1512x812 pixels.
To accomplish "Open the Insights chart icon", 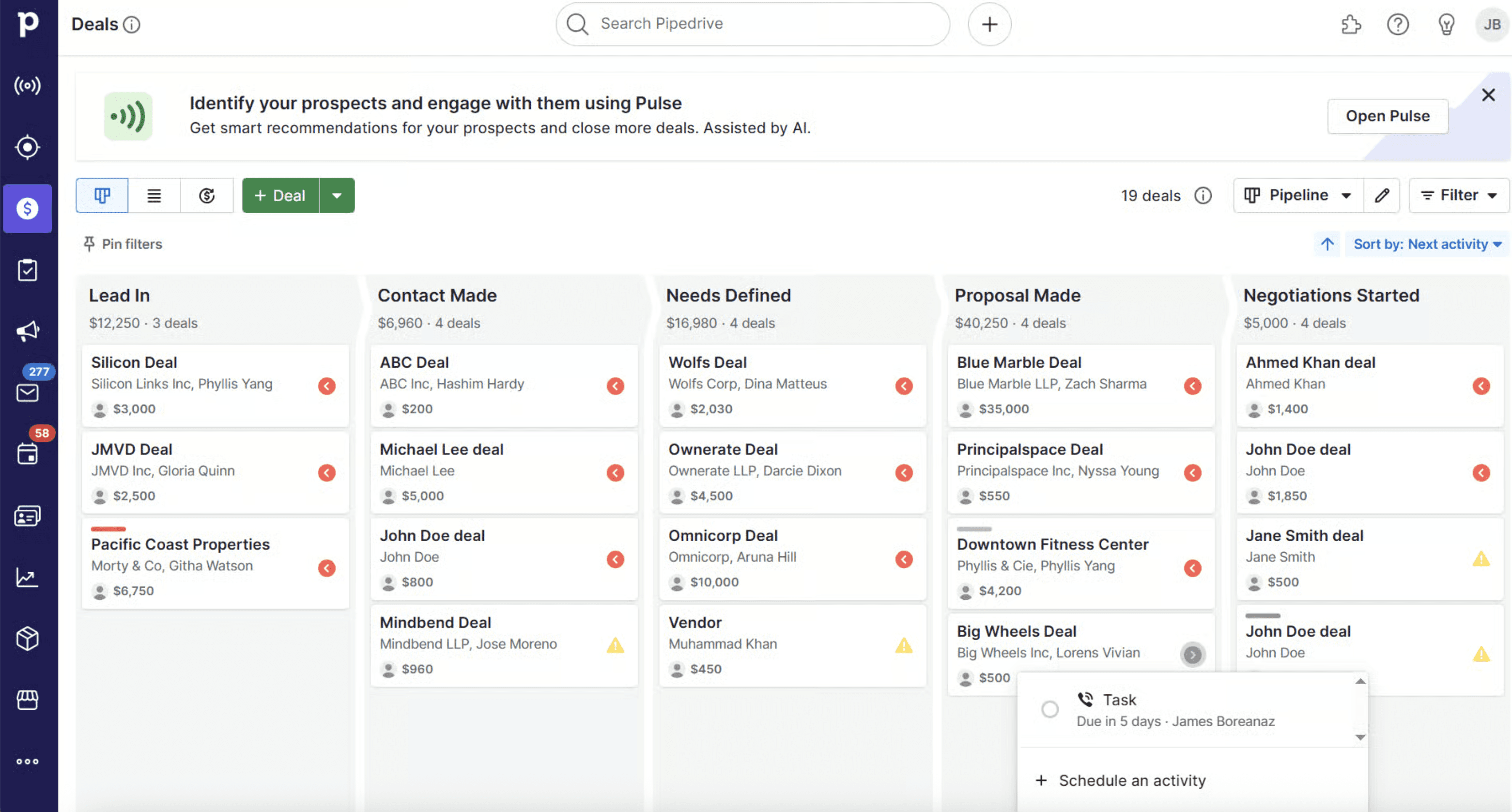I will [x=27, y=577].
